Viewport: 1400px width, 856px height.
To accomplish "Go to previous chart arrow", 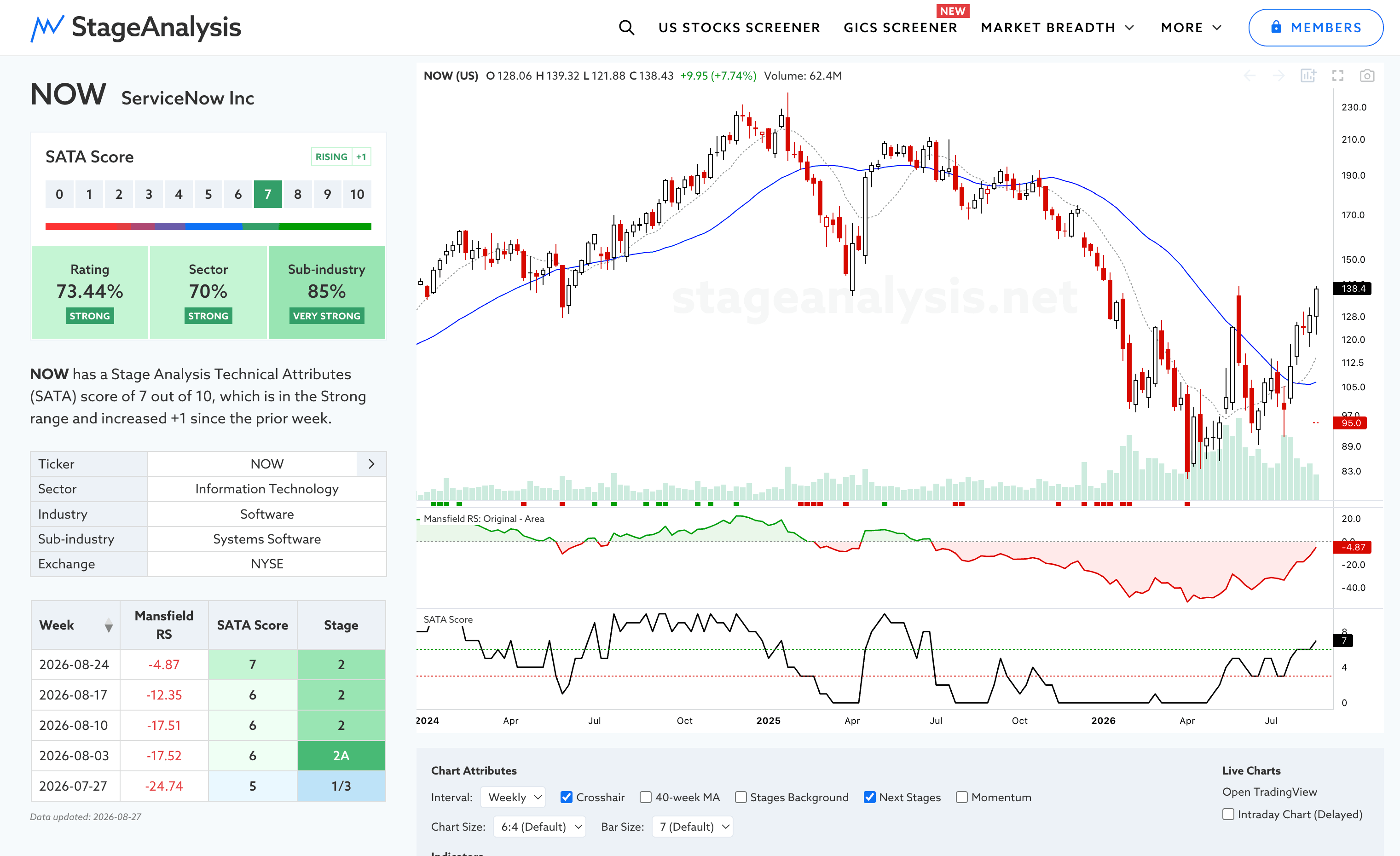I will coord(1250,75).
